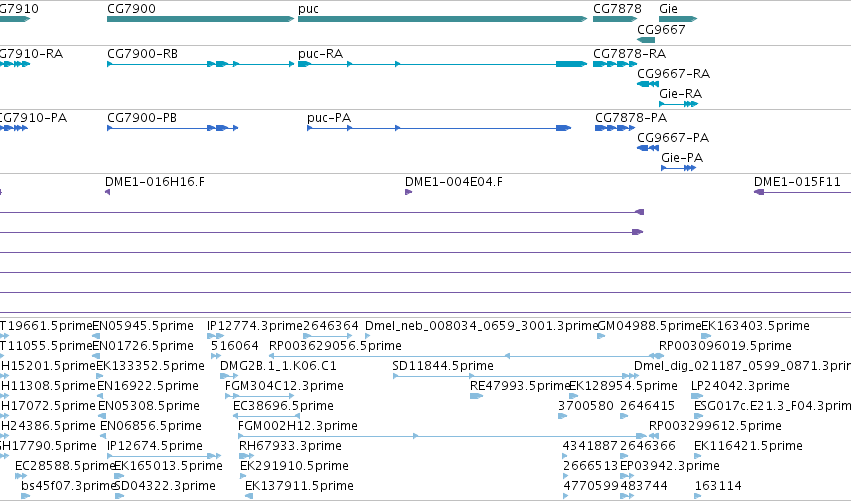This screenshot has width=851, height=501.
Task: Click the EK116421.5prime EST label
Action: click(x=748, y=446)
